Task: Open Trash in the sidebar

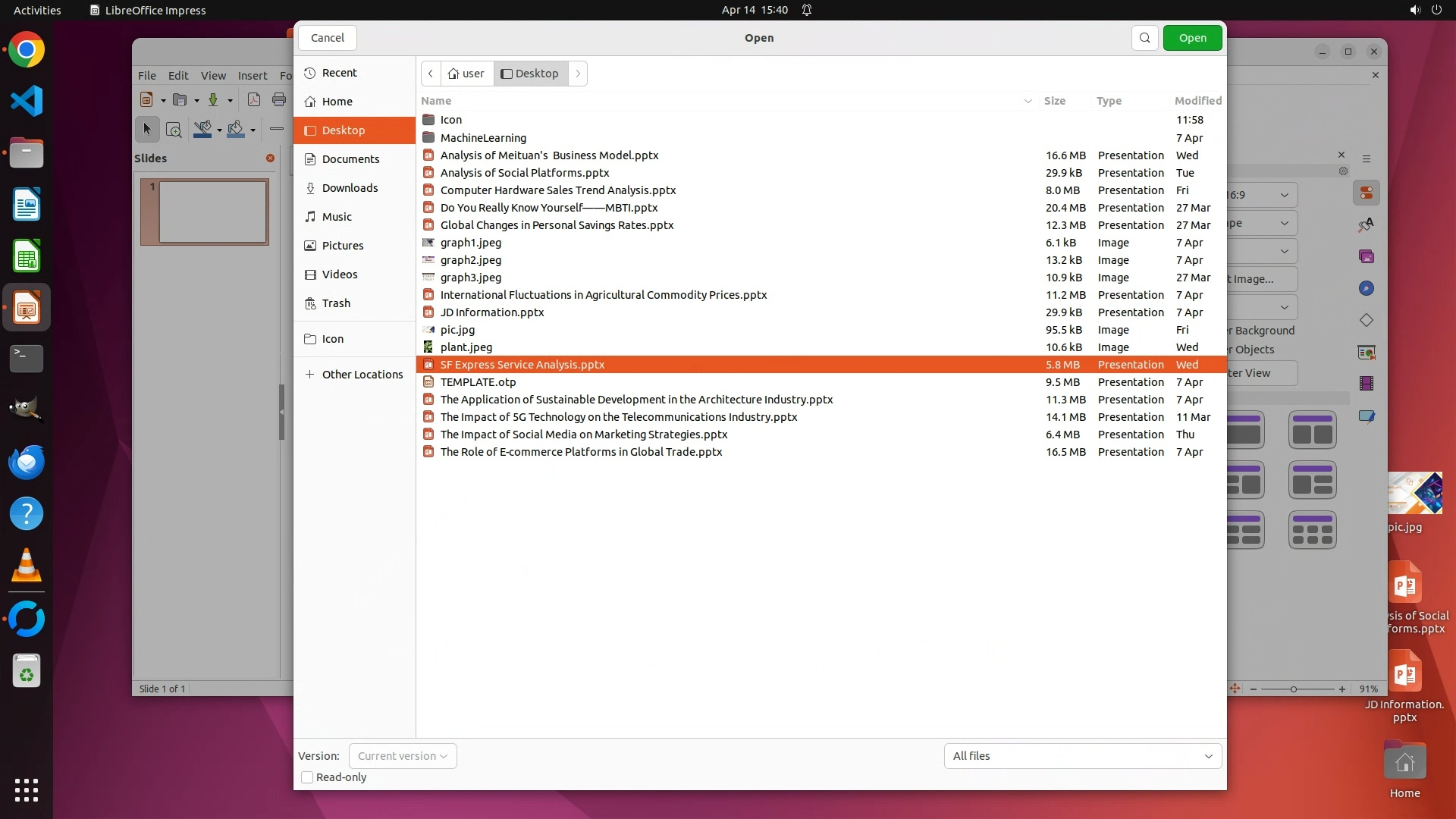Action: pyautogui.click(x=335, y=303)
